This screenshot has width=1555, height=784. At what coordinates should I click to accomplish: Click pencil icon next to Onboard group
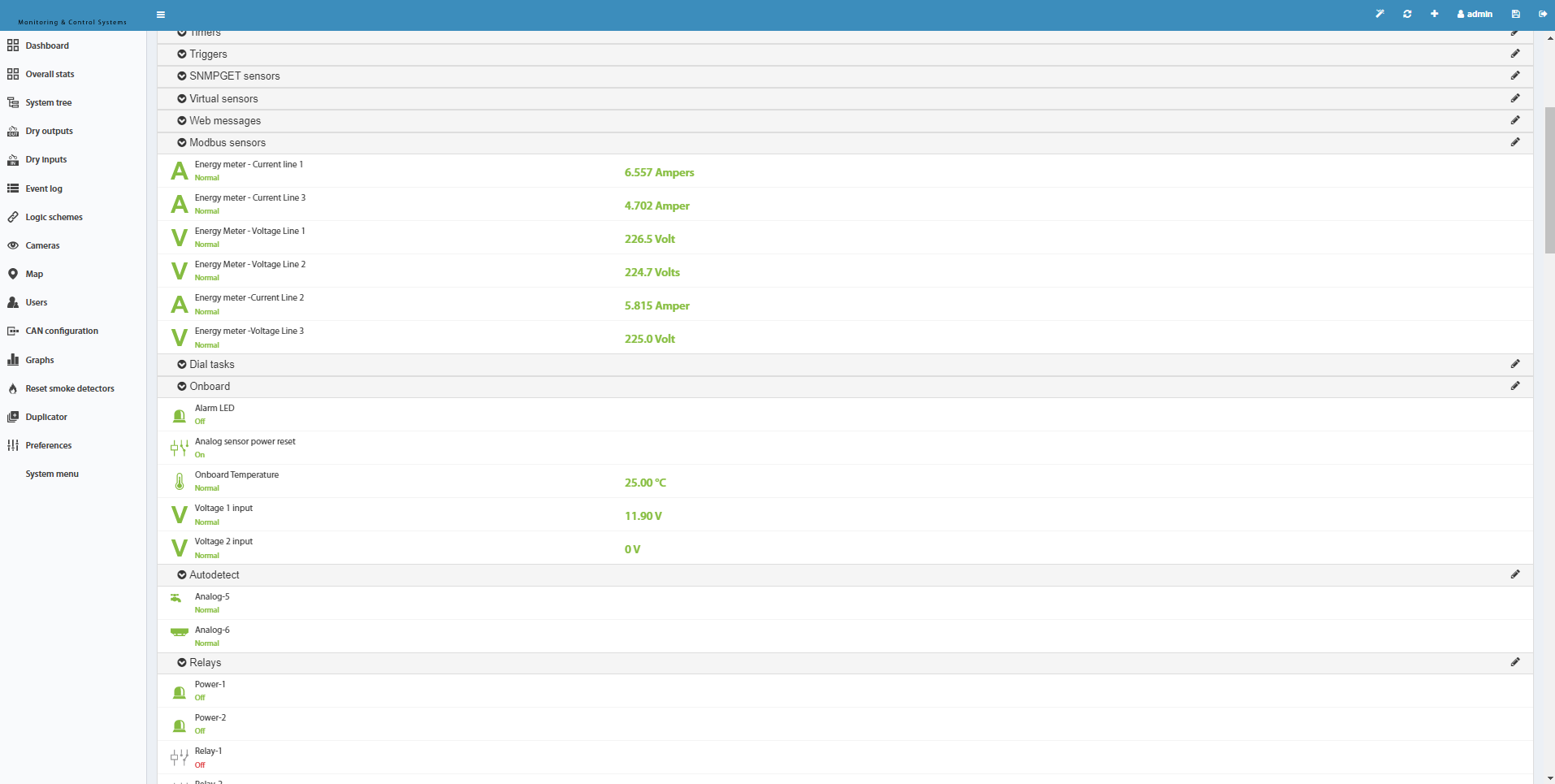(x=1515, y=386)
